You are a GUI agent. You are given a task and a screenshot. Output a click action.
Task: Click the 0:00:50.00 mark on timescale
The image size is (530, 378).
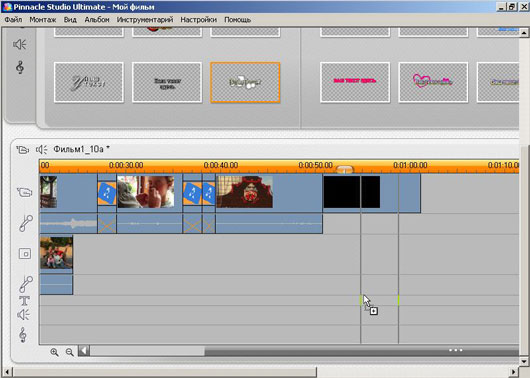click(315, 165)
